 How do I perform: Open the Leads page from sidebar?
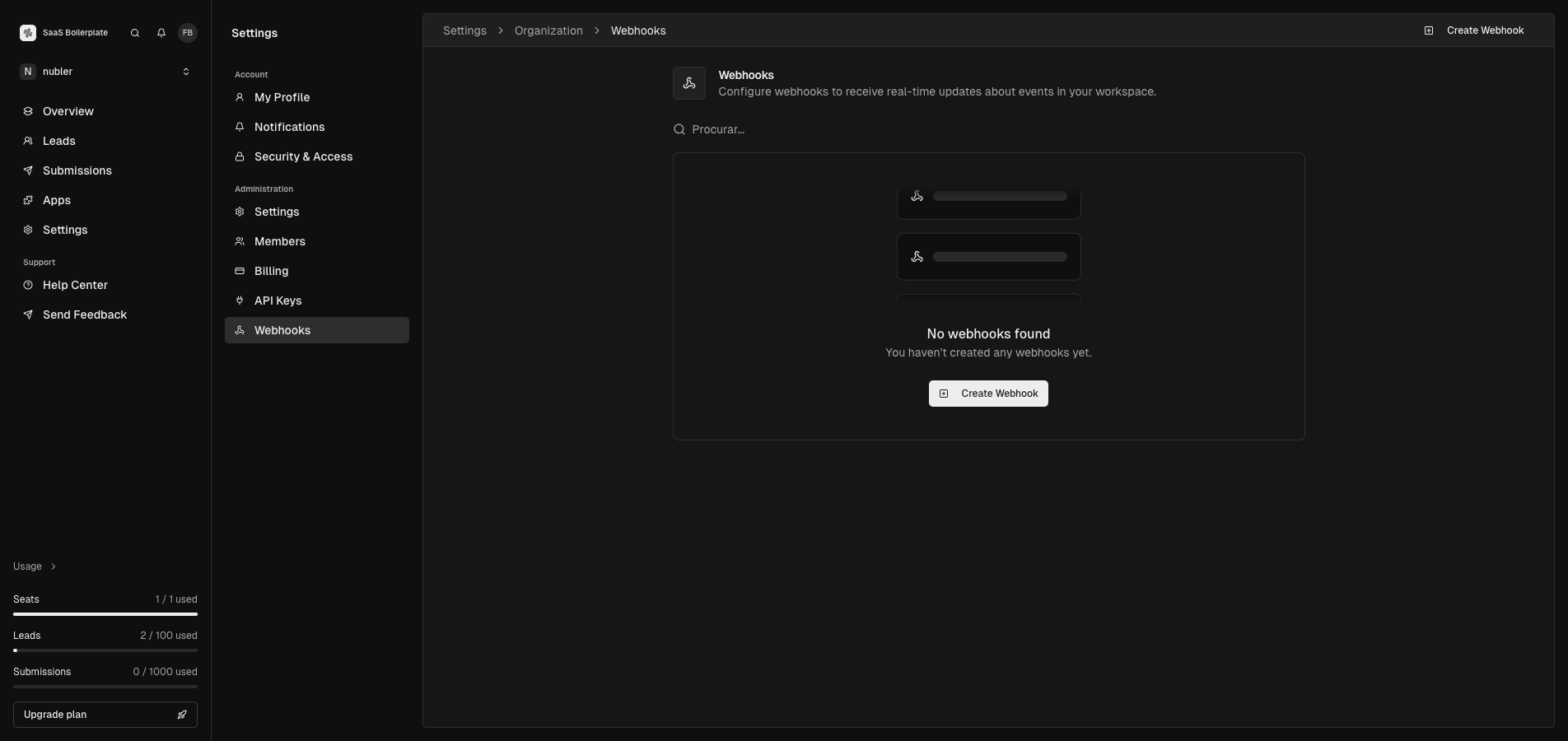[x=58, y=141]
